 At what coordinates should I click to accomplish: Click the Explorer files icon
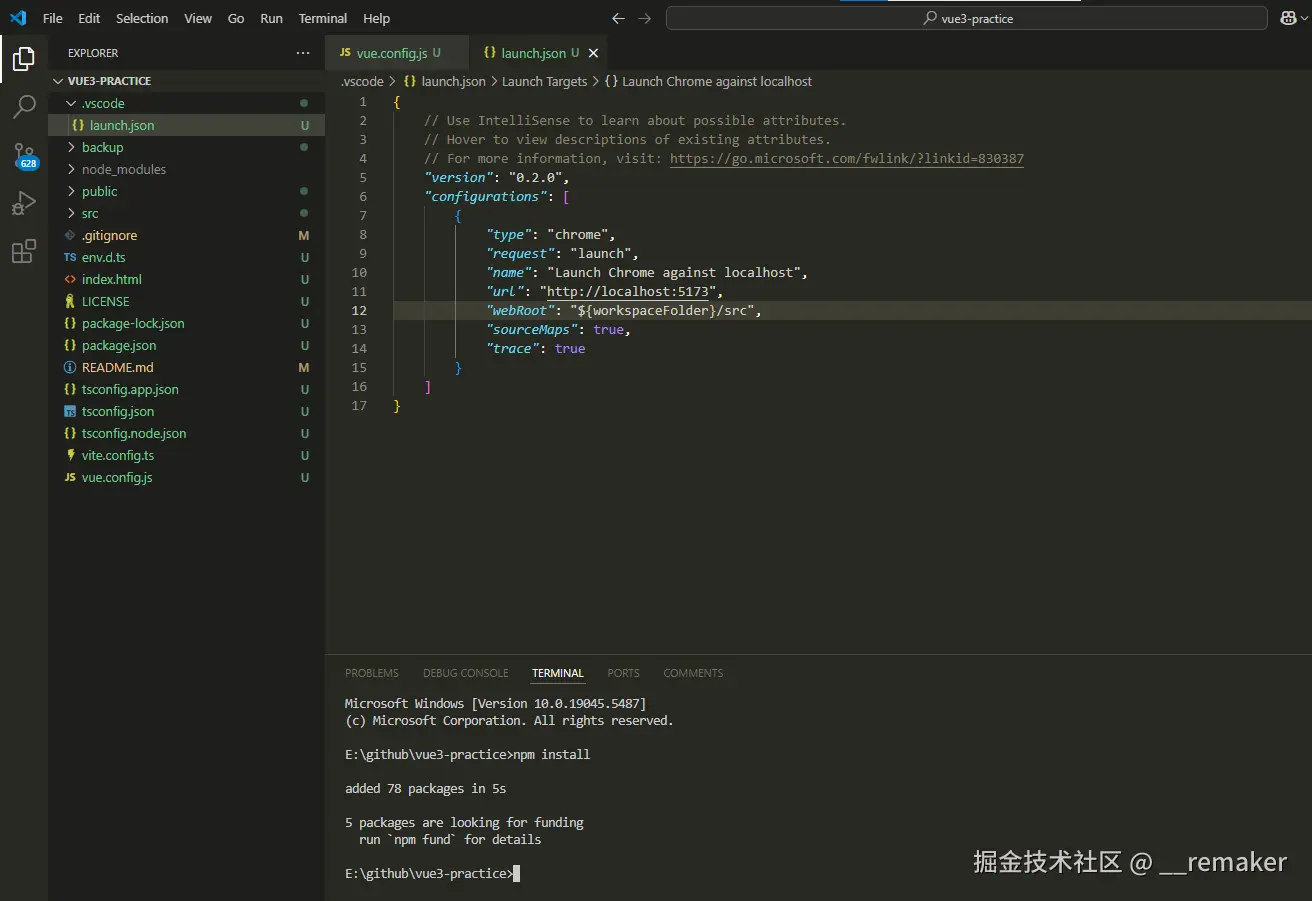pyautogui.click(x=24, y=60)
